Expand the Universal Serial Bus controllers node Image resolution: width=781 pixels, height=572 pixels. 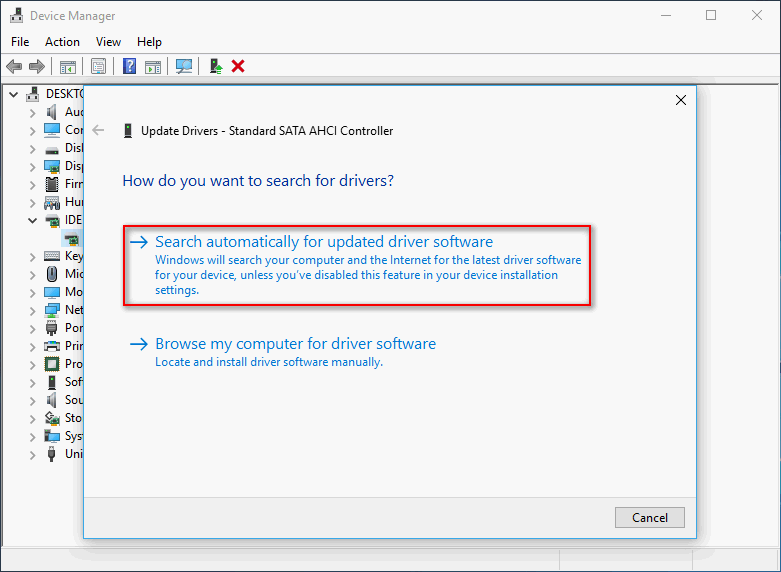[x=32, y=454]
